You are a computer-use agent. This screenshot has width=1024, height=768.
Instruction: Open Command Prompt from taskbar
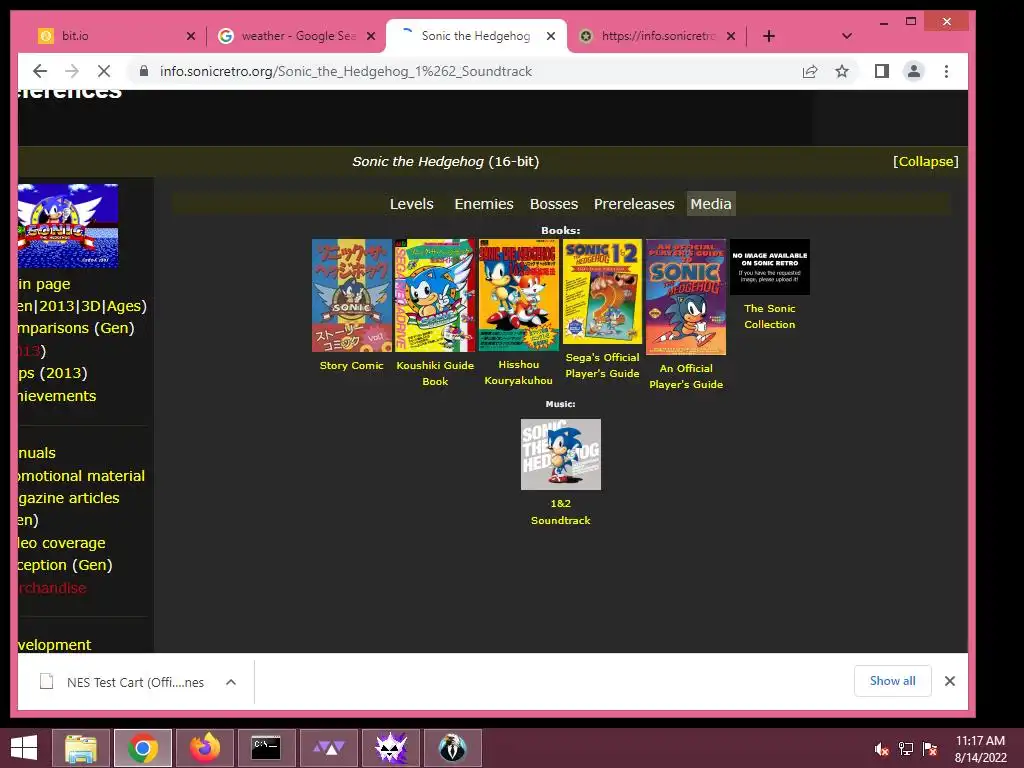[266, 748]
